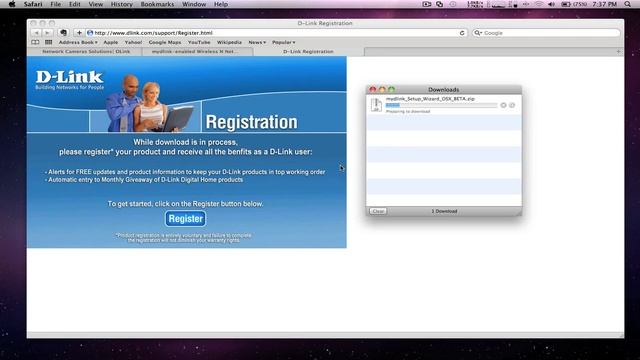Expand the Address Book bookmarks dropdown

pos(78,42)
